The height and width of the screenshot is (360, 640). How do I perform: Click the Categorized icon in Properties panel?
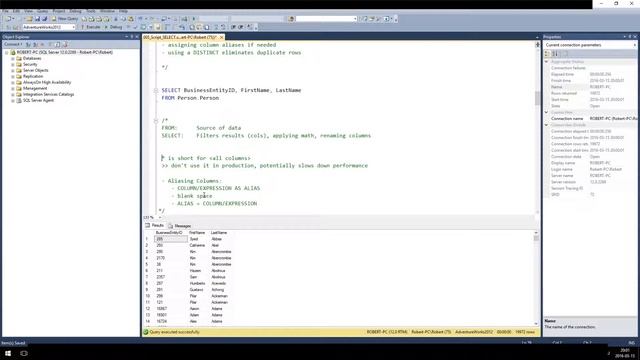548,53
